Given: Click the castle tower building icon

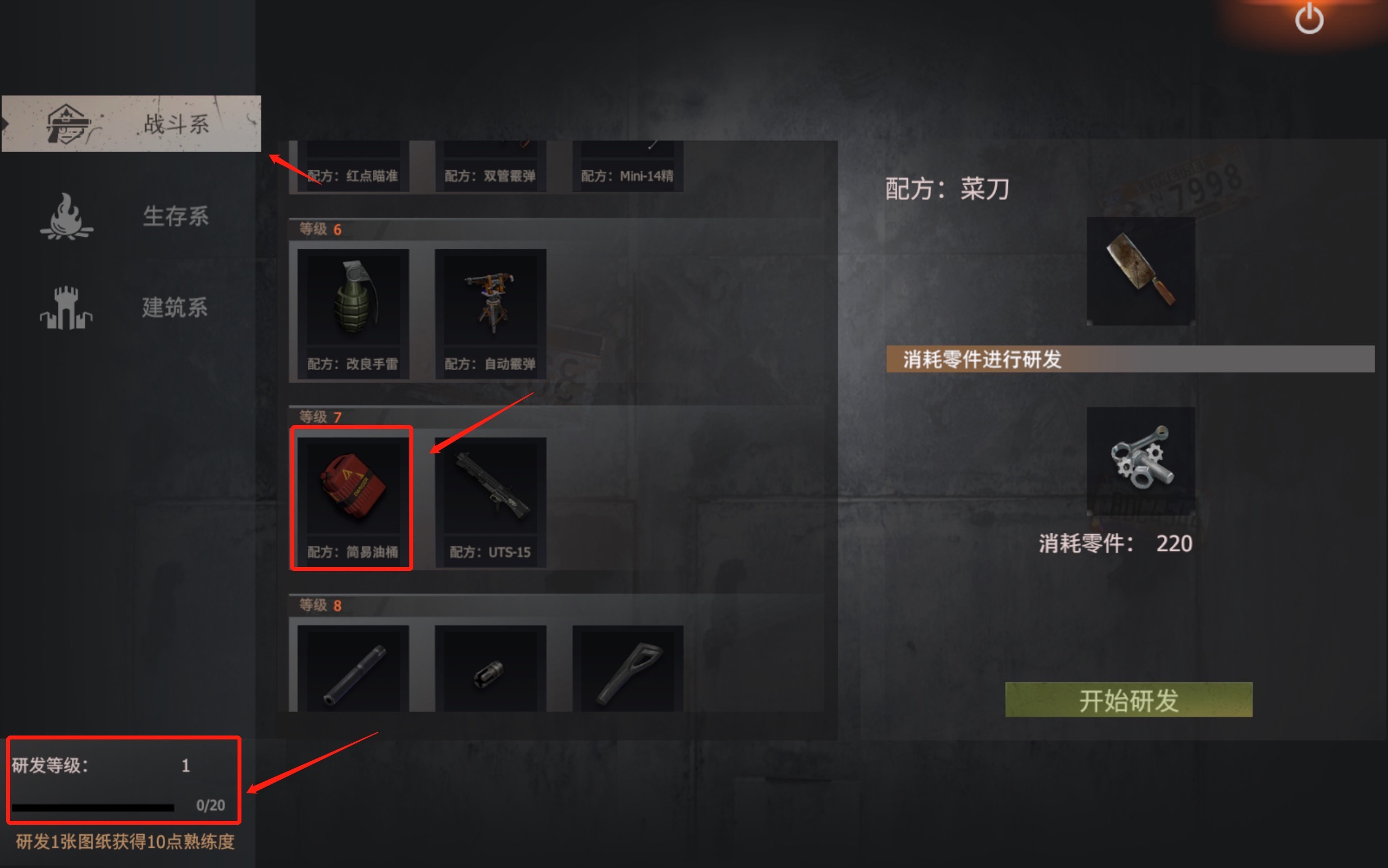Looking at the screenshot, I should (x=66, y=308).
